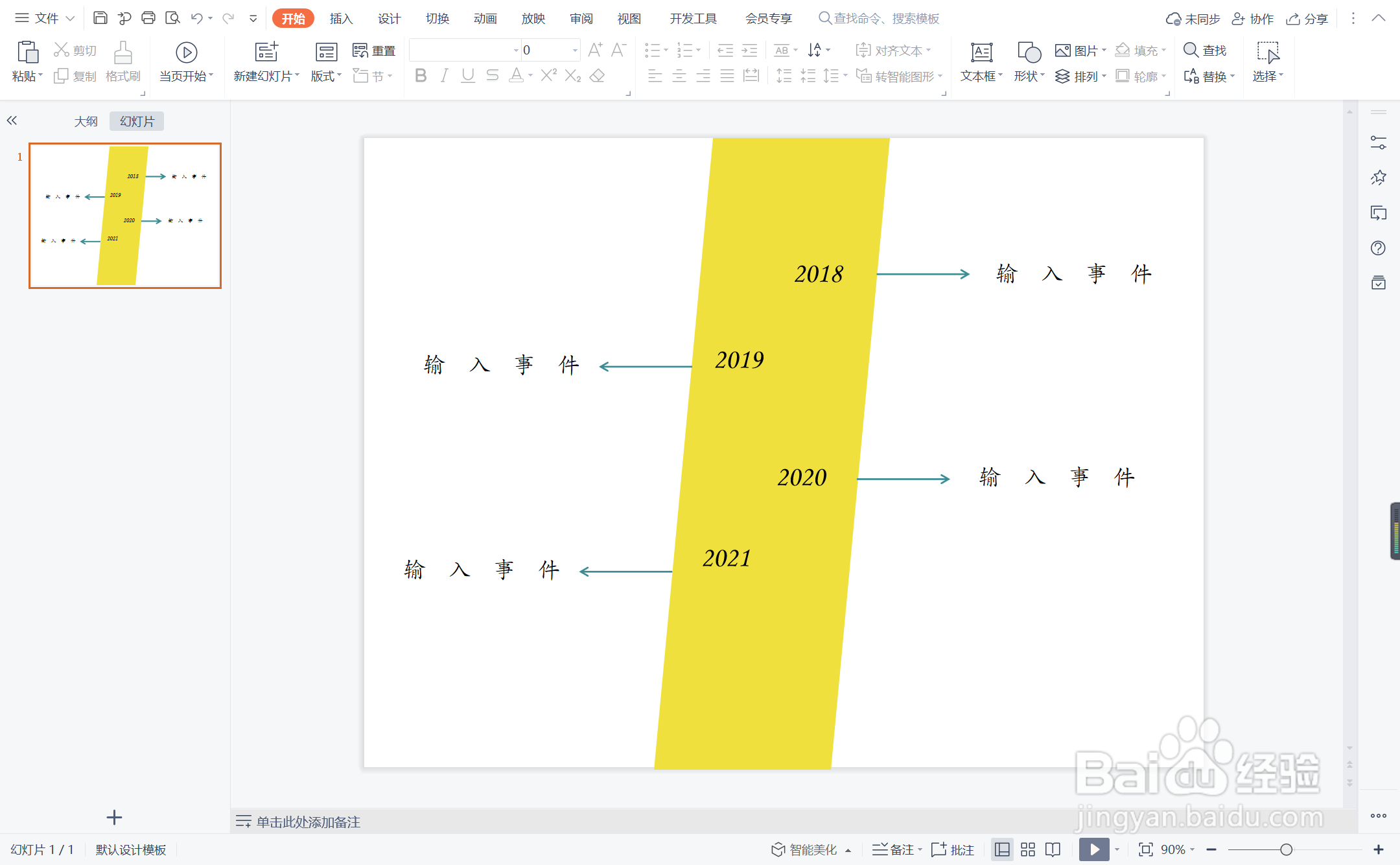Open the Insert (插入) ribbon tab

(x=341, y=19)
